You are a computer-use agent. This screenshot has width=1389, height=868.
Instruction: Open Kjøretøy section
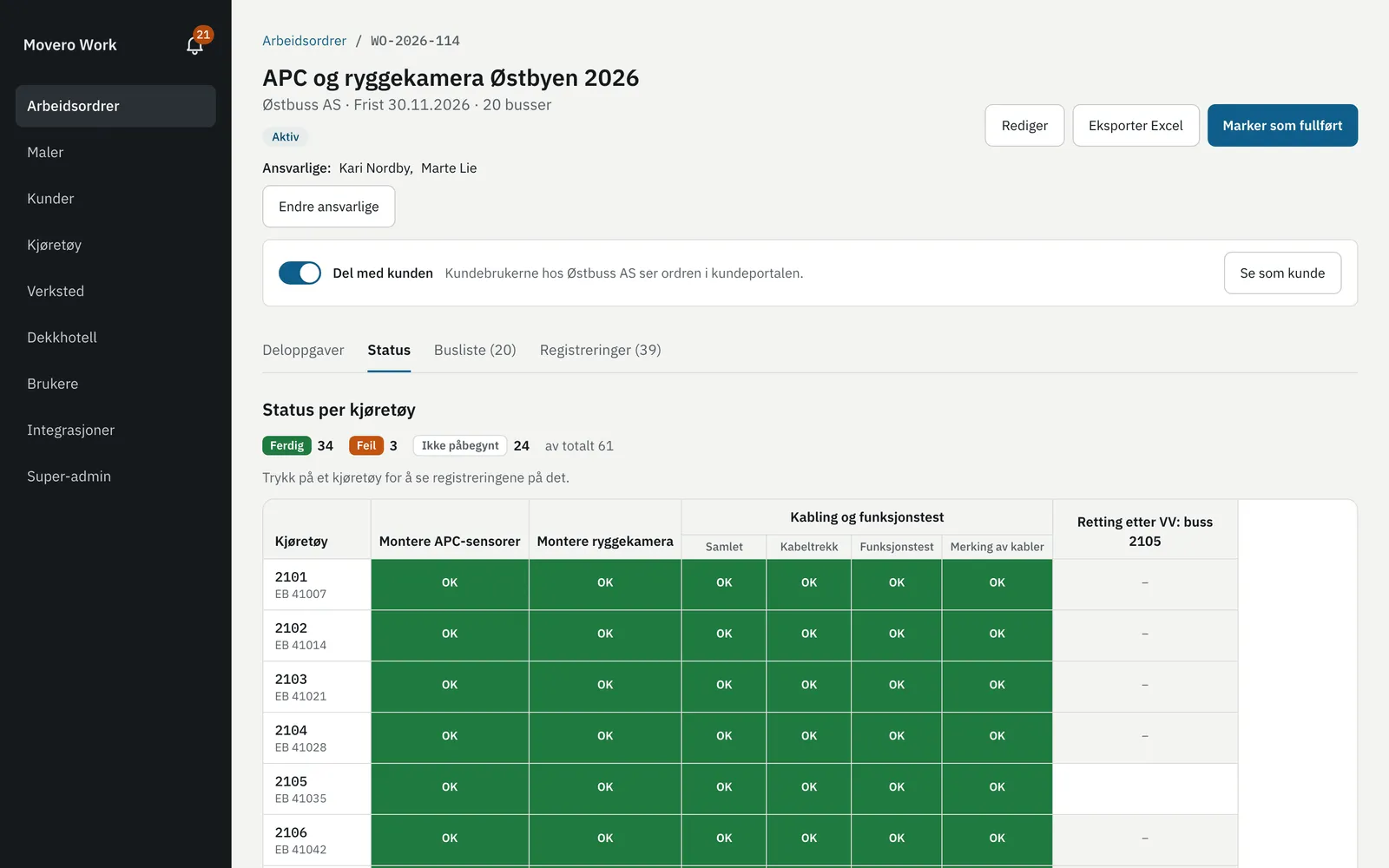(115, 245)
